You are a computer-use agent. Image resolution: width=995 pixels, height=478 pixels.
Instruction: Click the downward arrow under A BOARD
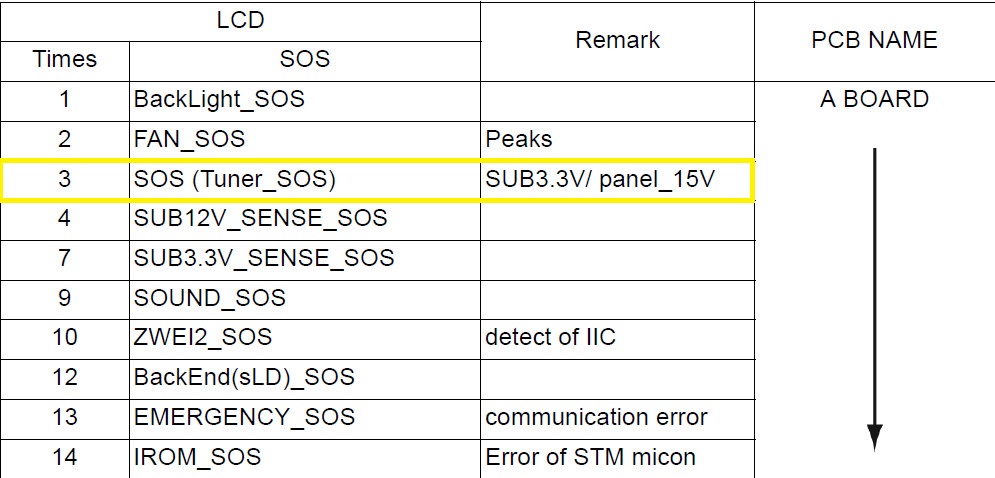874,300
